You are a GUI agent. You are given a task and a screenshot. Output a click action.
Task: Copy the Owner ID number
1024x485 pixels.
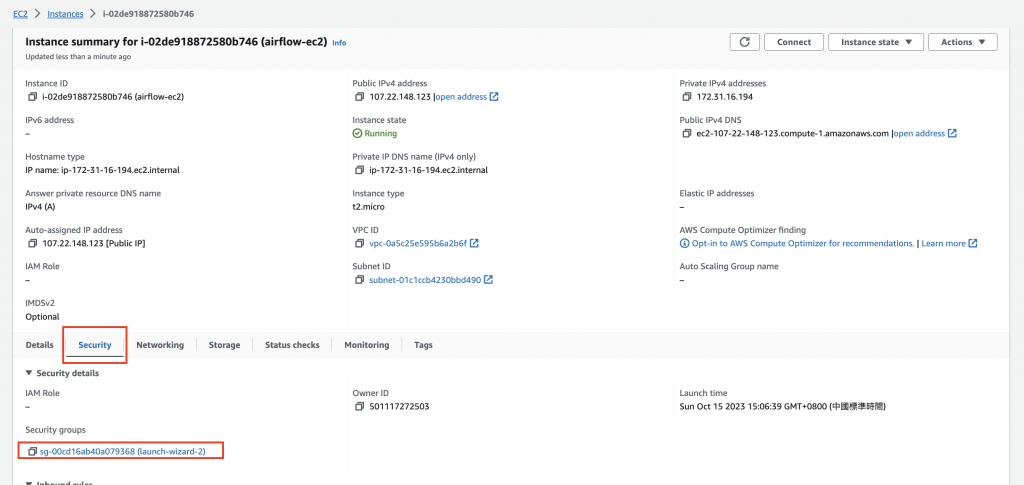[x=360, y=407]
